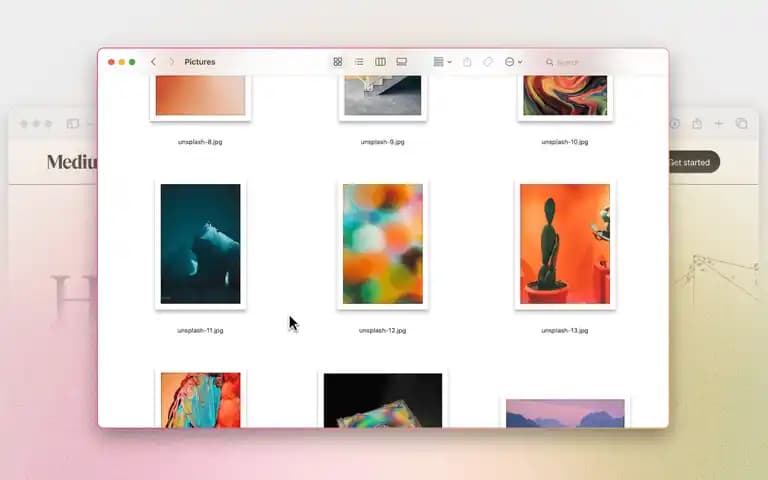Click the unsplash-13.jpg file name
This screenshot has width=768, height=480.
pos(565,330)
